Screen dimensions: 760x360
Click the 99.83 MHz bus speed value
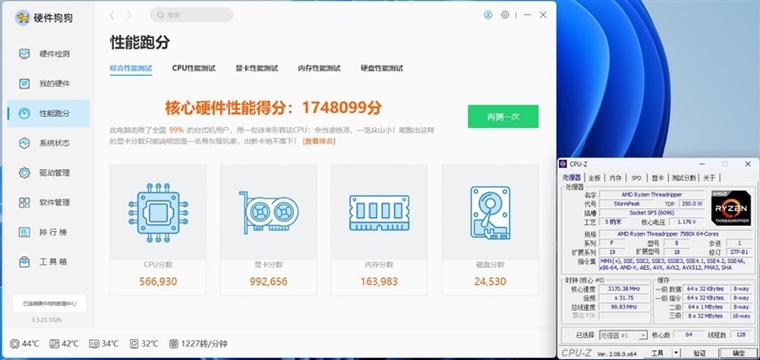tap(624, 307)
